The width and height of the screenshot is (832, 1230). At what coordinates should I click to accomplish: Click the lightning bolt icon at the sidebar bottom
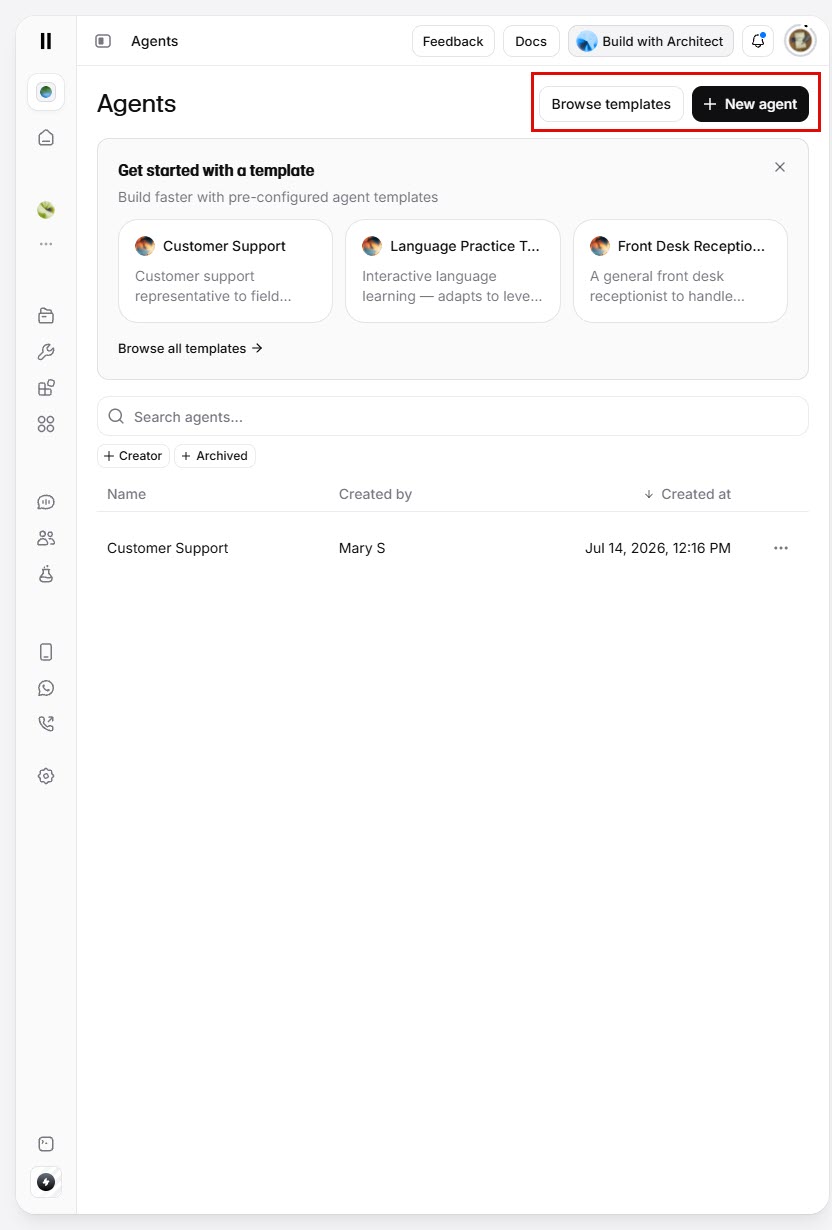(46, 1182)
